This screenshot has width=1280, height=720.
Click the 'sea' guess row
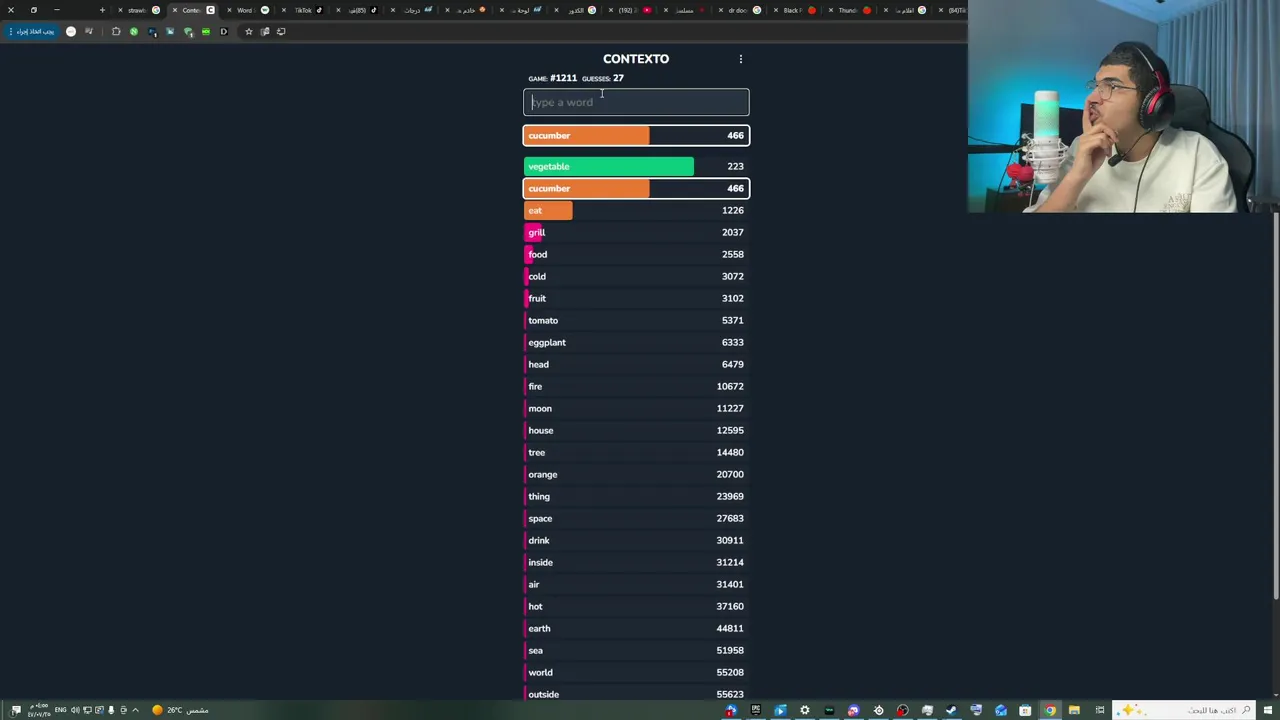636,650
